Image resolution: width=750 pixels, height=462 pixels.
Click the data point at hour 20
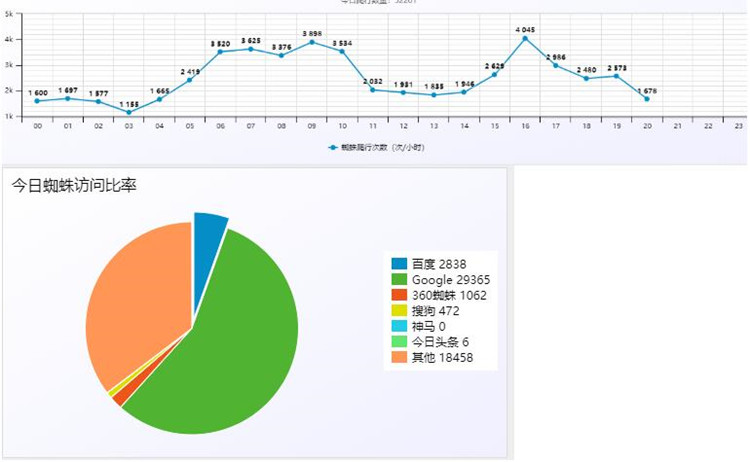point(647,99)
